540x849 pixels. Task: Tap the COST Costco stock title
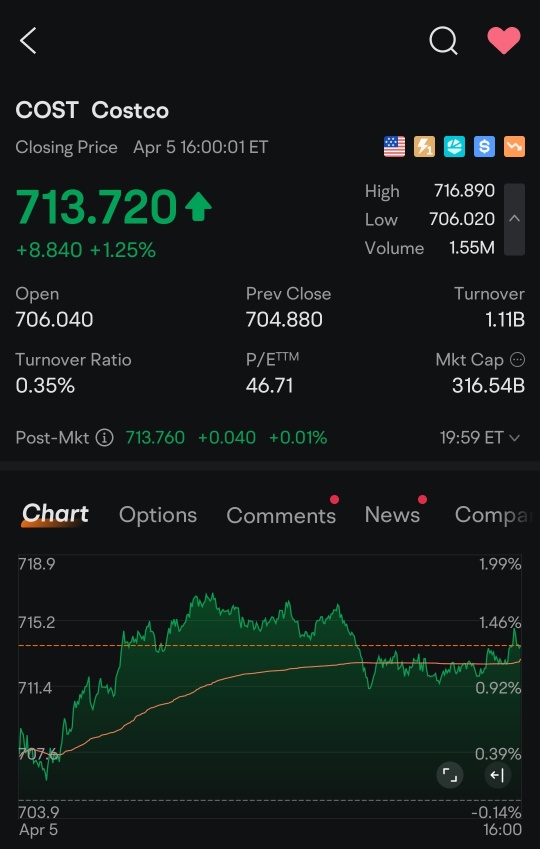(x=92, y=110)
